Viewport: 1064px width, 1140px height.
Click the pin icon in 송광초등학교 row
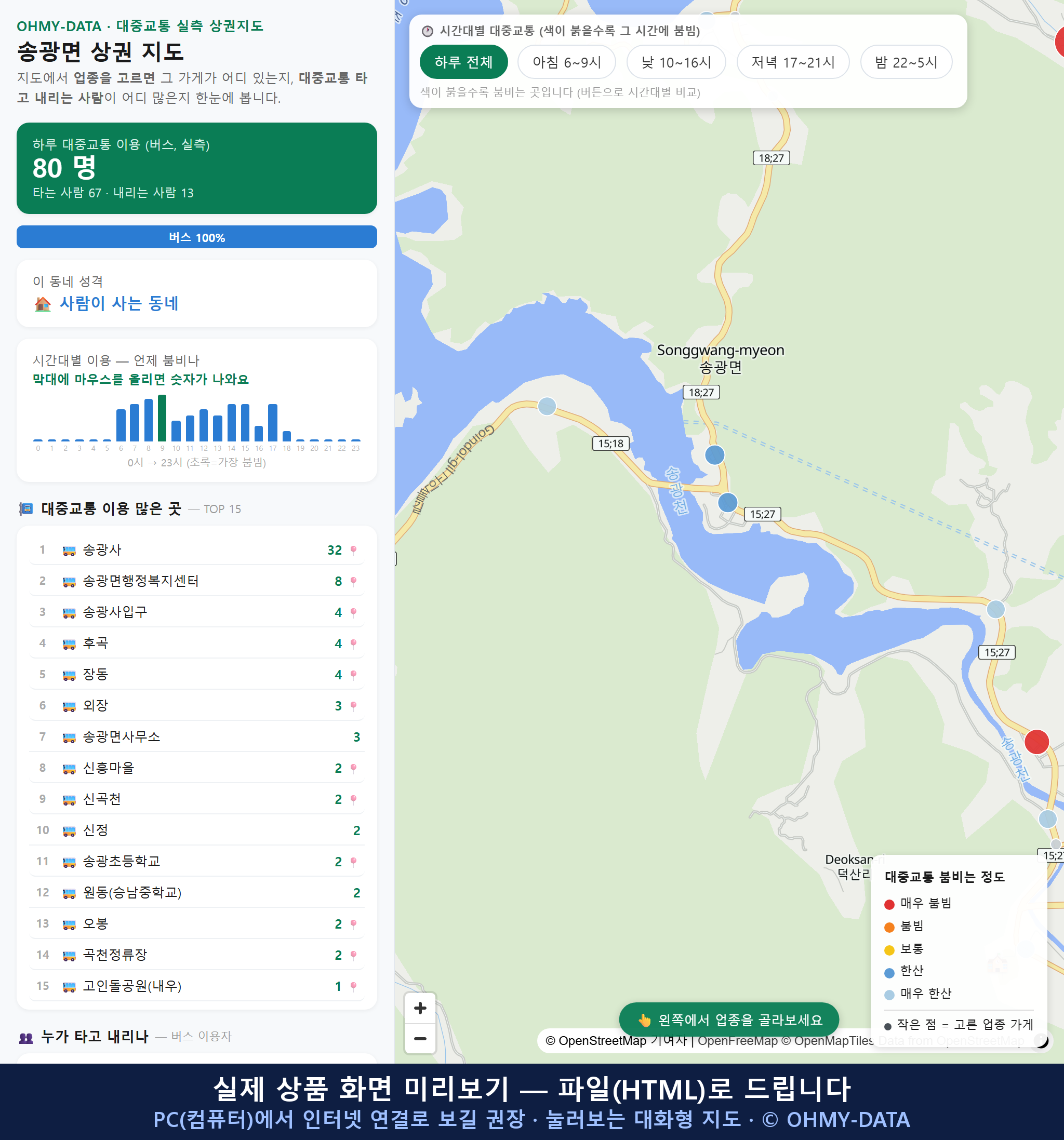coord(353,862)
